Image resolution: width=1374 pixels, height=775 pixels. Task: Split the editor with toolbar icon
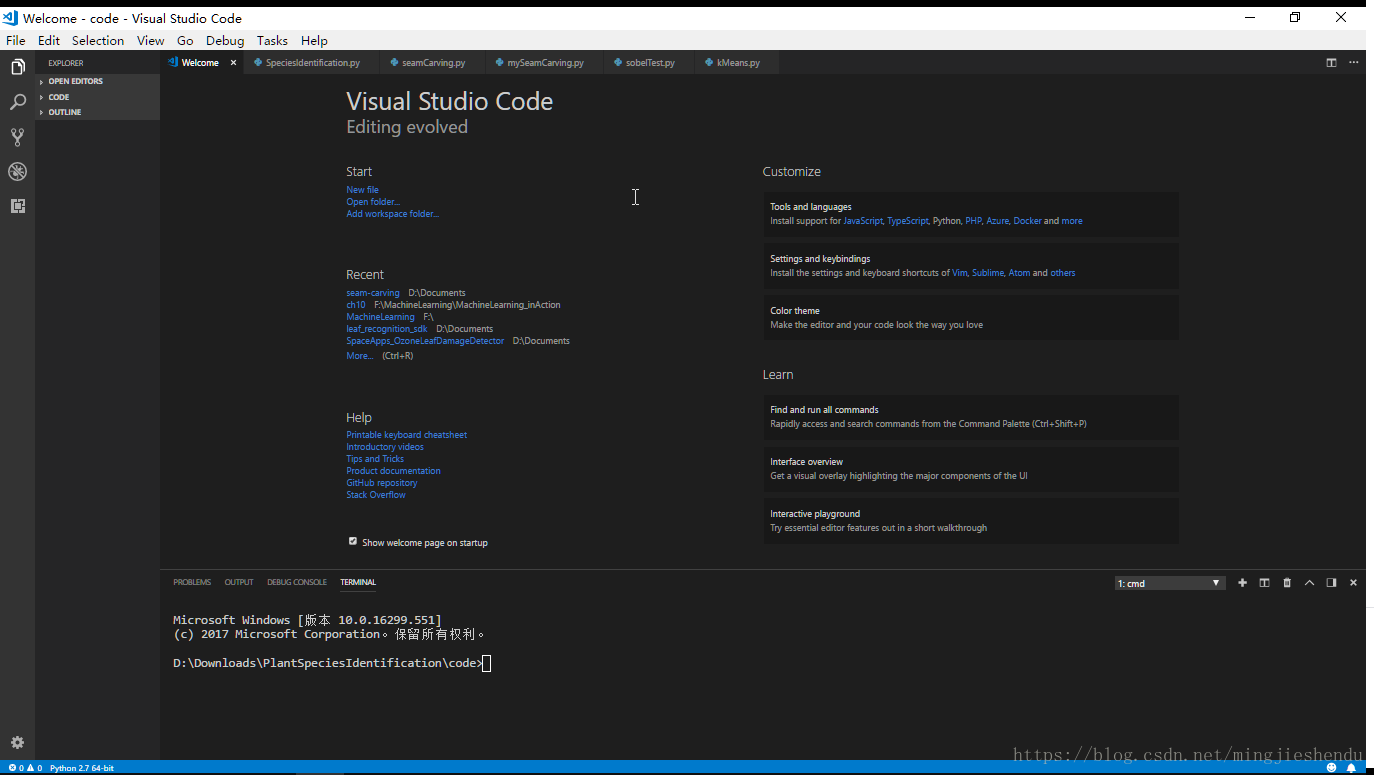pyautogui.click(x=1331, y=62)
